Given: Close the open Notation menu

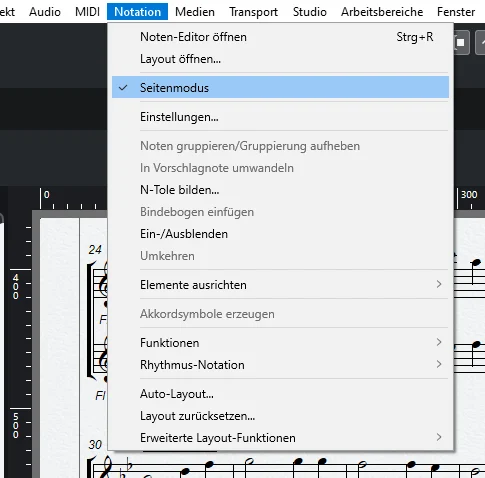Looking at the screenshot, I should click(x=137, y=12).
